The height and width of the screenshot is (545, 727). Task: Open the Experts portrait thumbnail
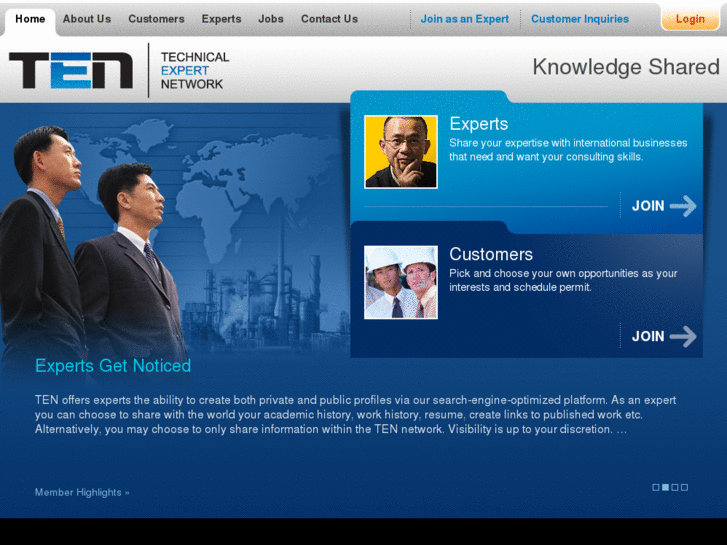coord(401,152)
